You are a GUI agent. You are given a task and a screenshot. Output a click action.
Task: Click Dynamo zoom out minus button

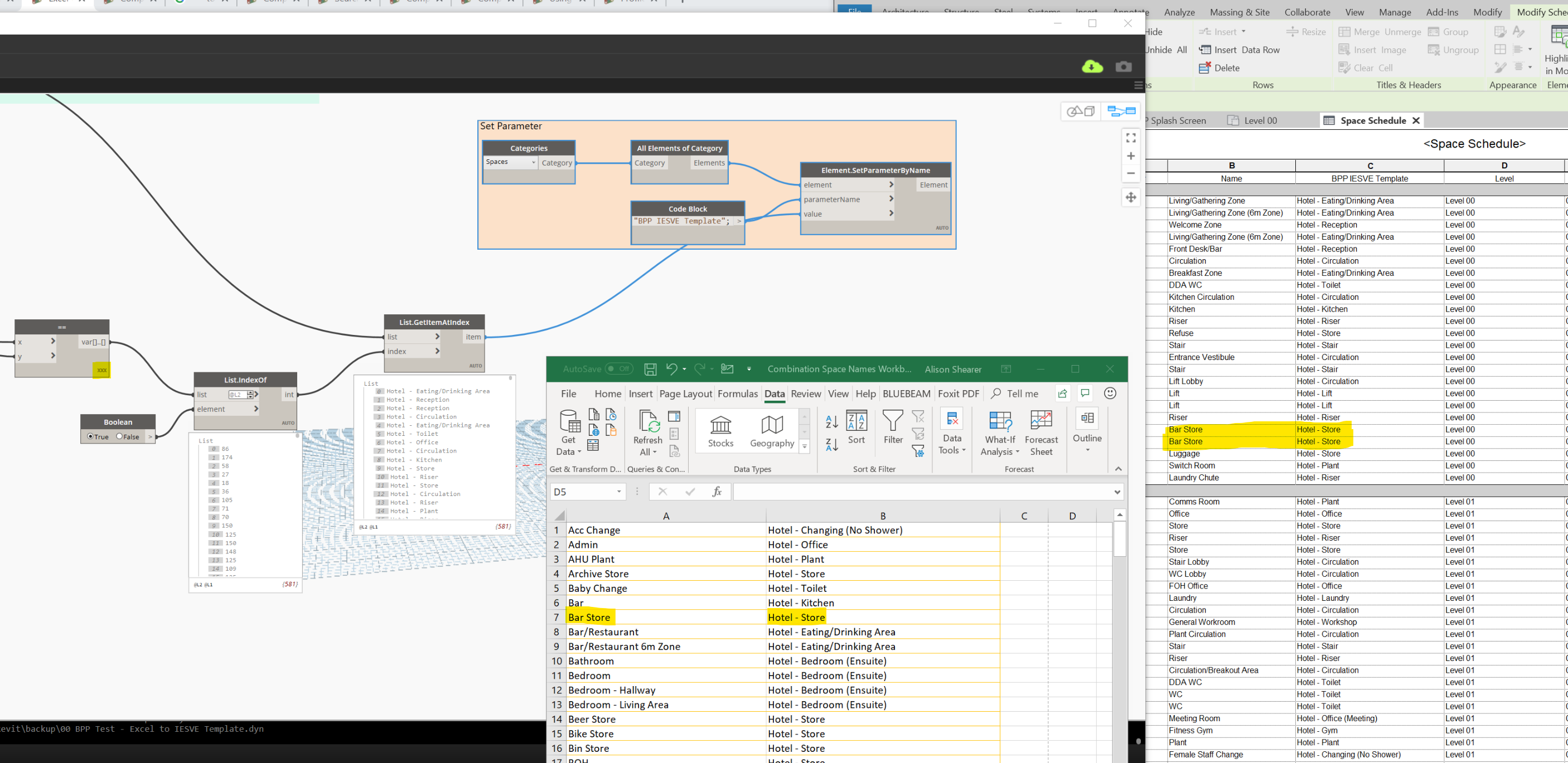1130,173
